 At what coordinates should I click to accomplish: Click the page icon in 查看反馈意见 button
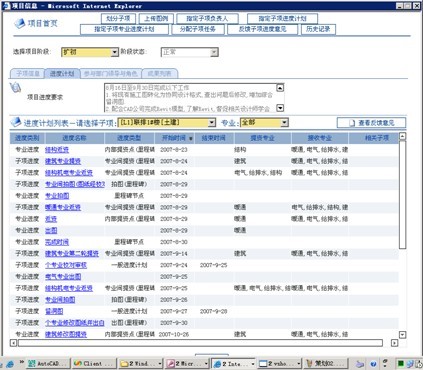352,123
